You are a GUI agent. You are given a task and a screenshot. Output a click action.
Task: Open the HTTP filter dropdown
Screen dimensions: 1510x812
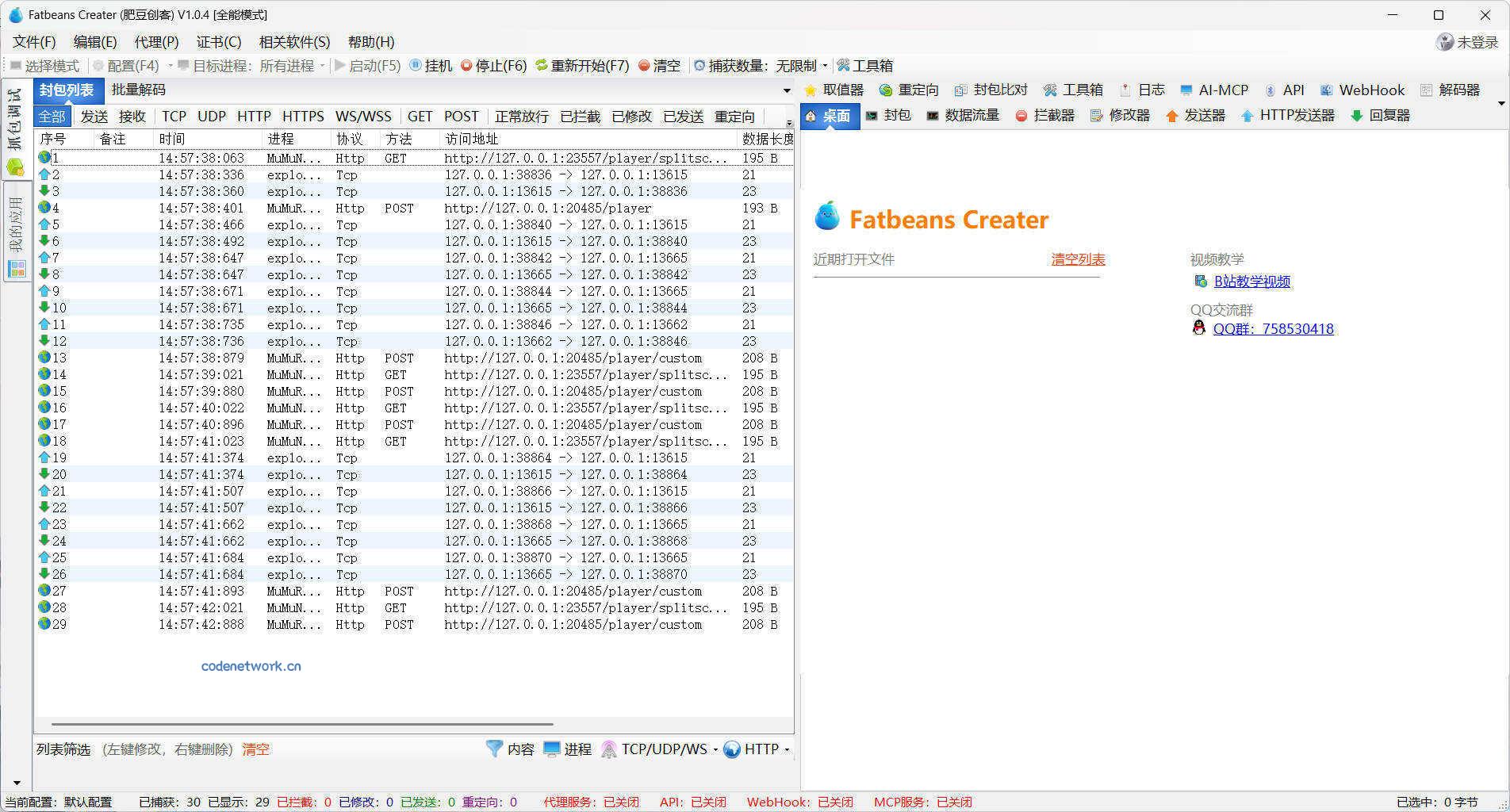click(757, 749)
